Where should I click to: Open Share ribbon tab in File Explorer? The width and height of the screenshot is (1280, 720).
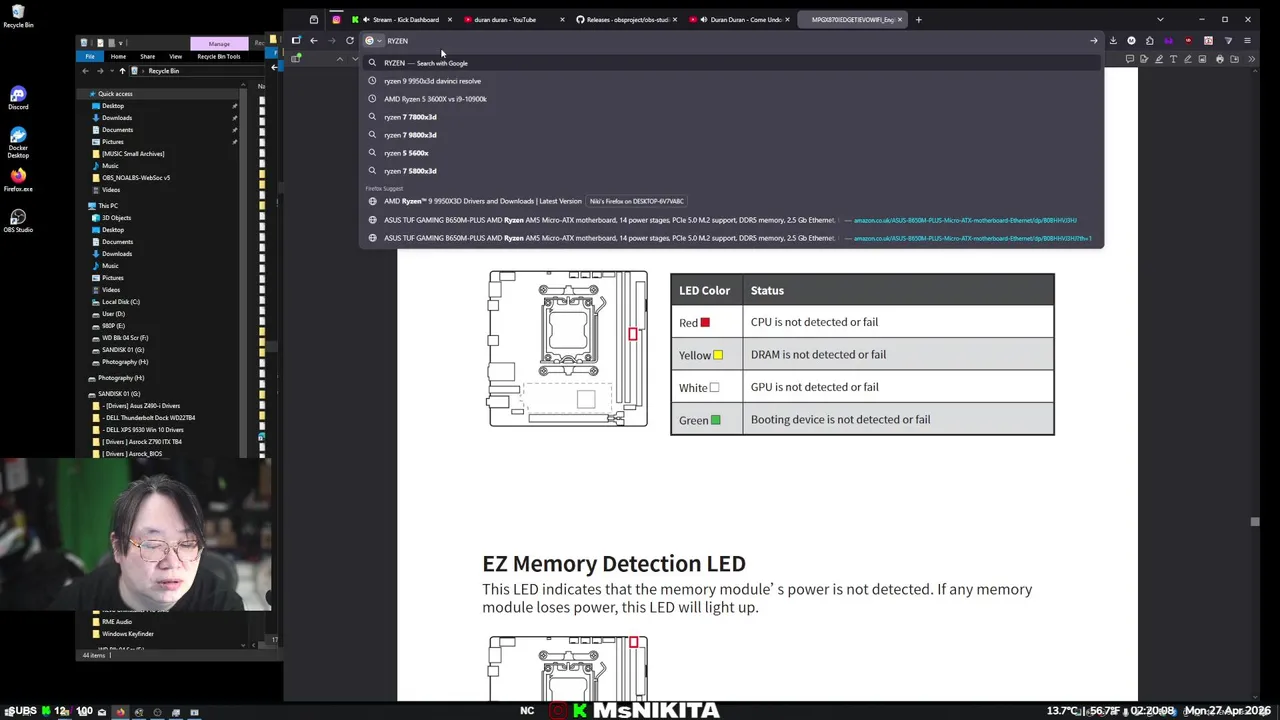pyautogui.click(x=147, y=56)
